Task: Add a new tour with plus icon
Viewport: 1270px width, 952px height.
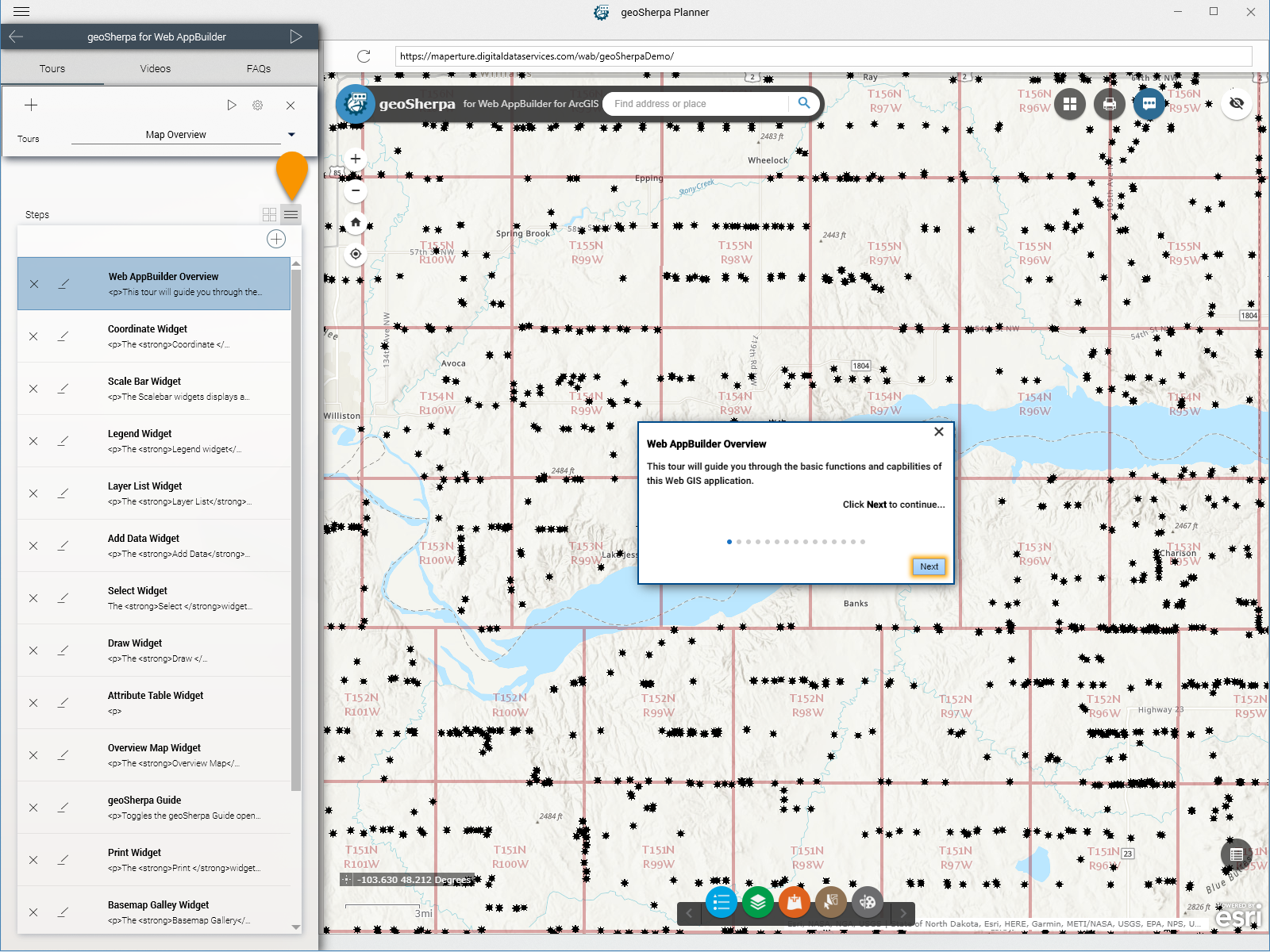Action: click(31, 105)
